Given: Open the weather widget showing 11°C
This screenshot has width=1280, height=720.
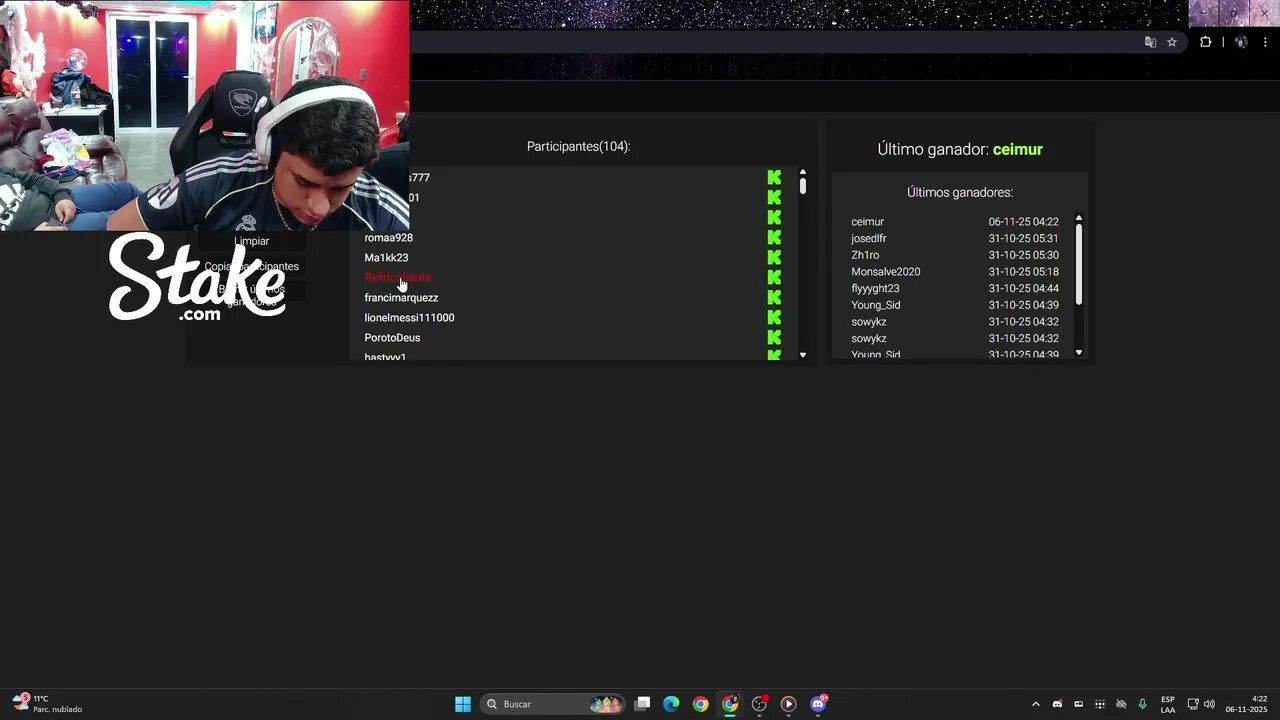Looking at the screenshot, I should 48,704.
